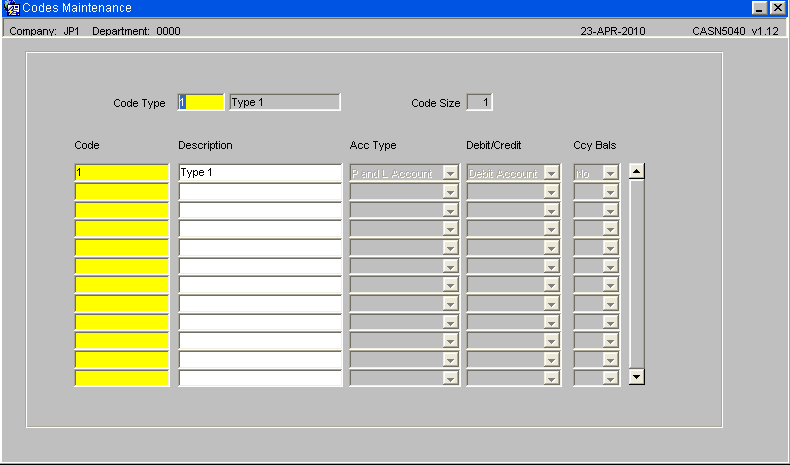Close the Codes Maintenance window

click(x=777, y=8)
